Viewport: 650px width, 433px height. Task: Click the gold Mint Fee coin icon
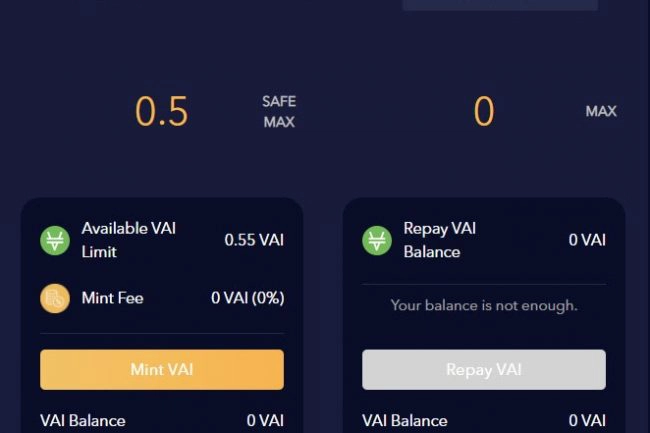[55, 298]
